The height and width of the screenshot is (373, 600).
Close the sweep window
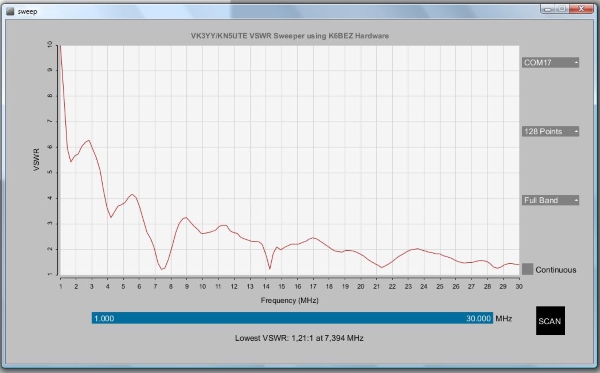581,9
